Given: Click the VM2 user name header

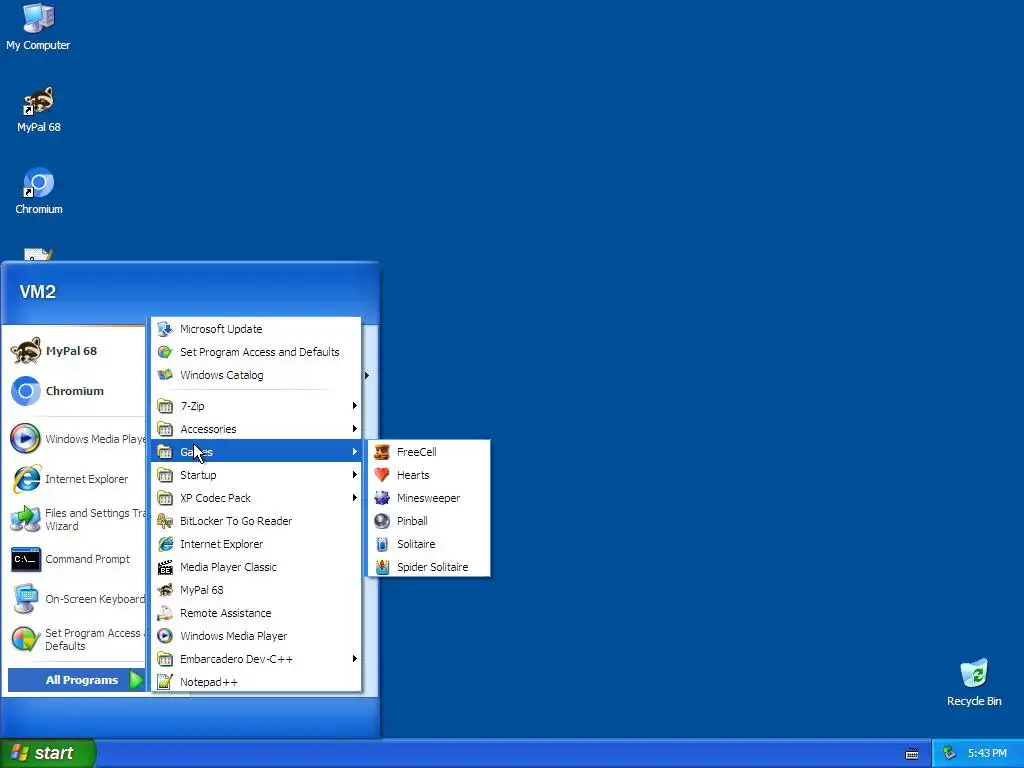Looking at the screenshot, I should 38,292.
